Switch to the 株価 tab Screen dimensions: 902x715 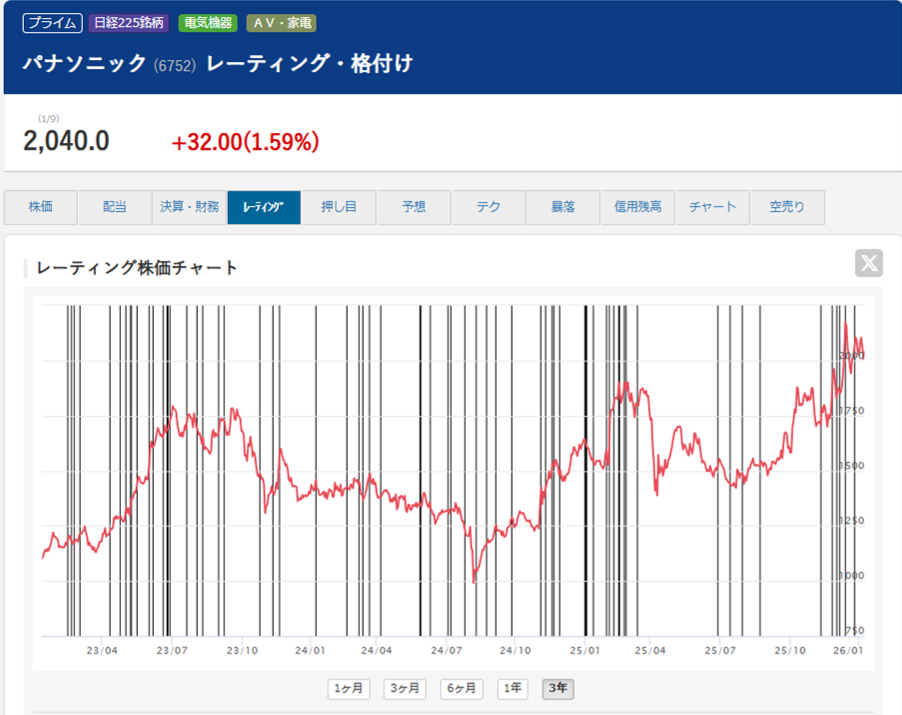tap(40, 207)
